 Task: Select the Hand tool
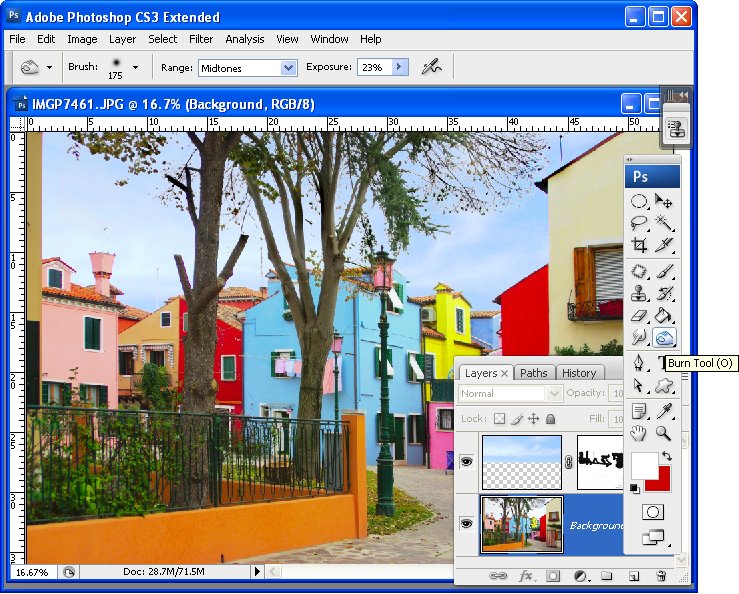[639, 433]
